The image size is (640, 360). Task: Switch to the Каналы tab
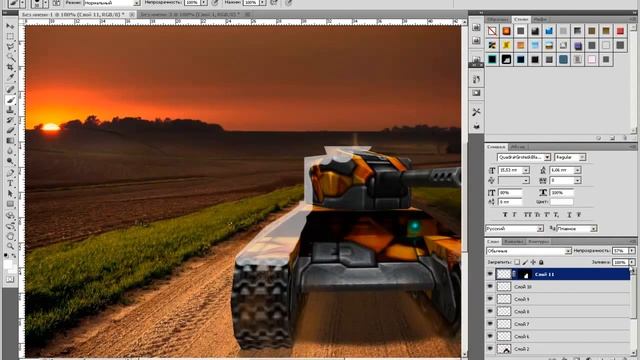[x=513, y=242]
